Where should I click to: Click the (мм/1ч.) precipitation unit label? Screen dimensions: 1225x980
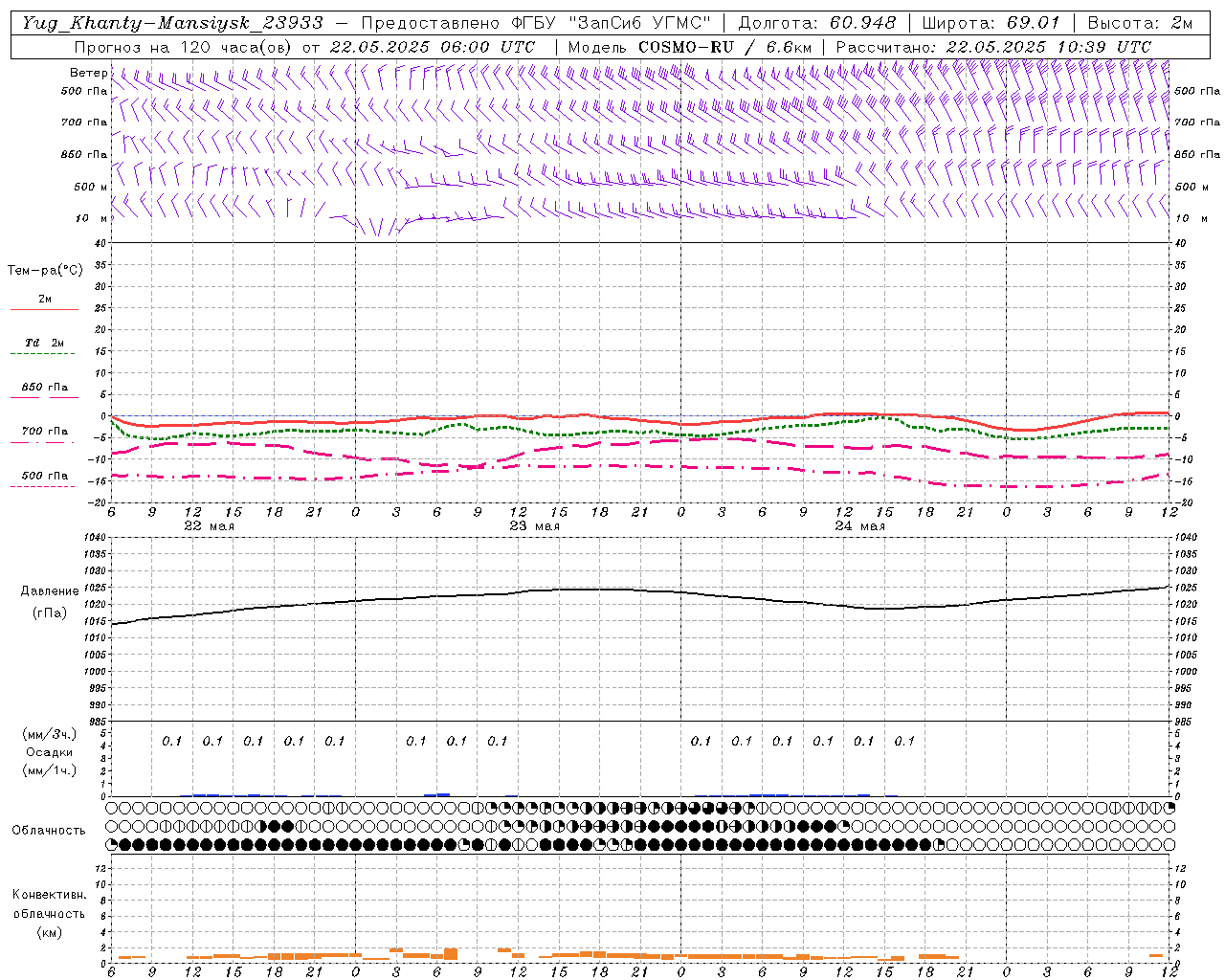[x=50, y=770]
